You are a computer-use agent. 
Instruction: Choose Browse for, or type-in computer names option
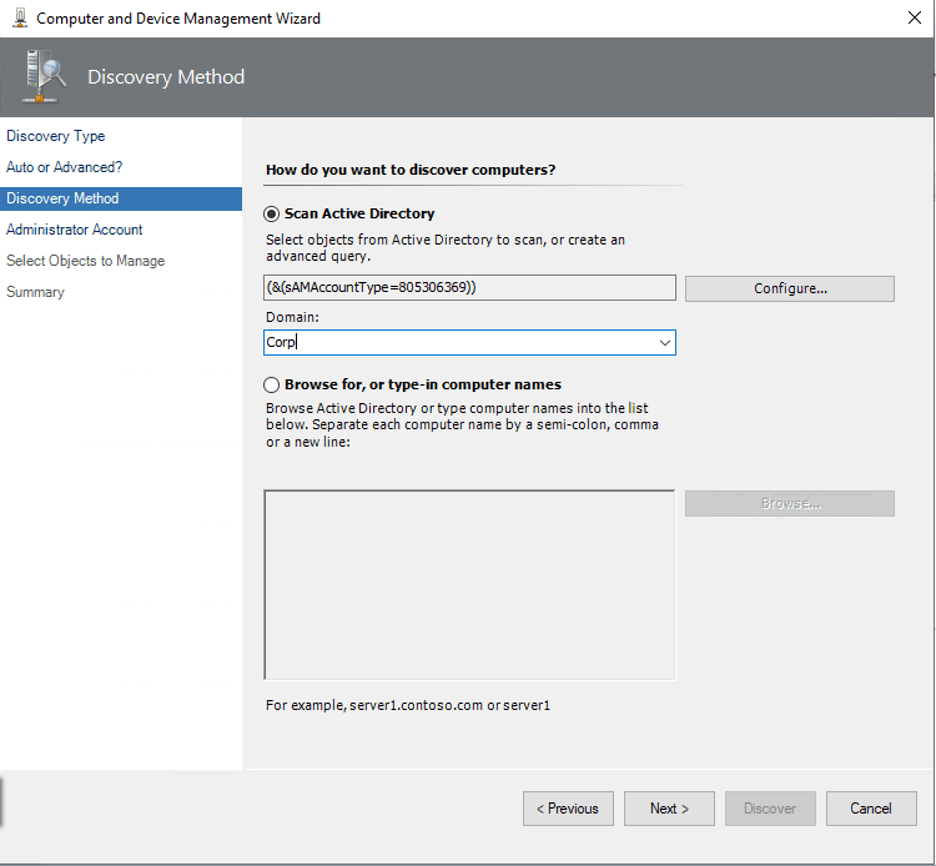pos(271,385)
